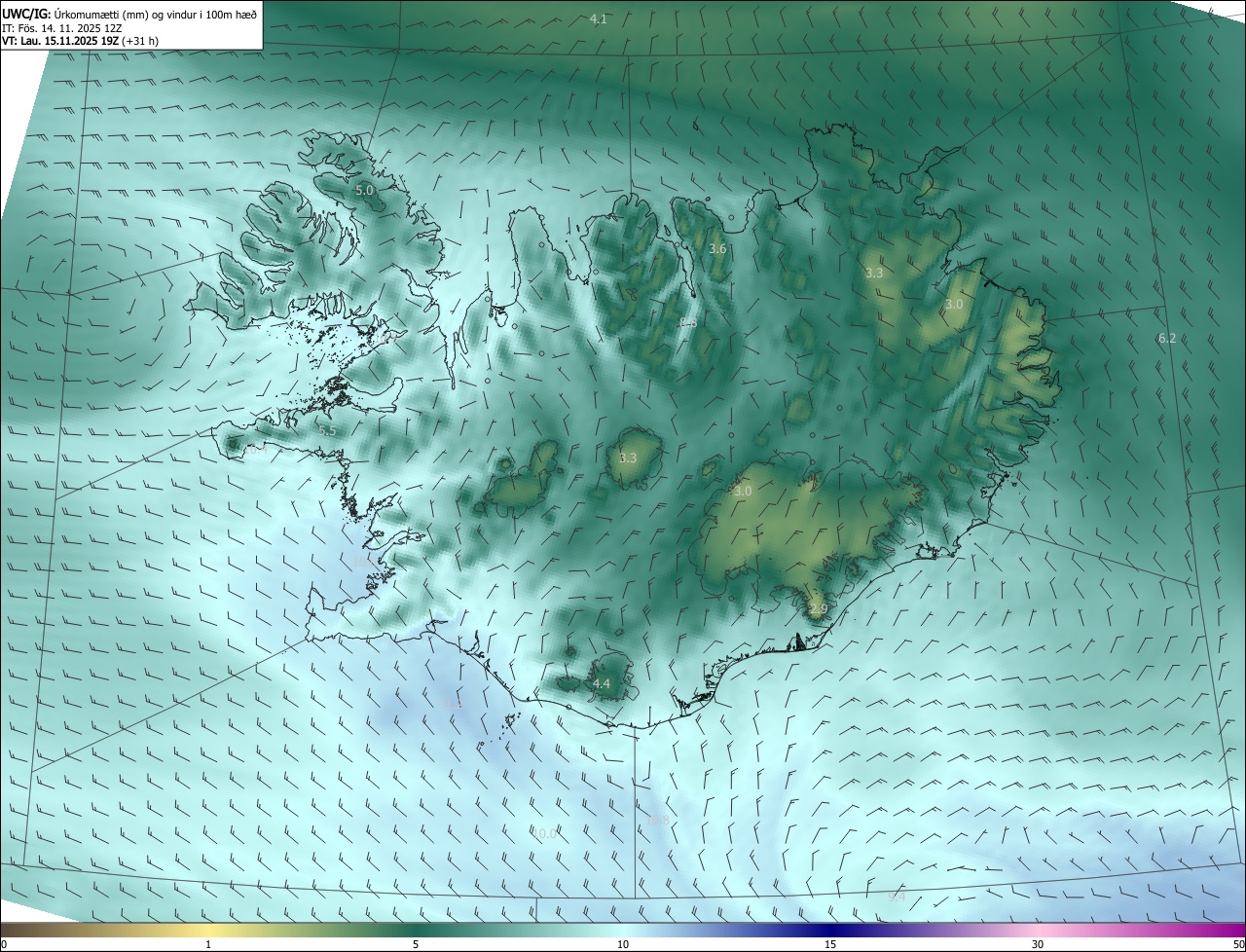The width and height of the screenshot is (1246, 952).
Task: Click the 1 tick on the color scale
Action: click(x=208, y=944)
